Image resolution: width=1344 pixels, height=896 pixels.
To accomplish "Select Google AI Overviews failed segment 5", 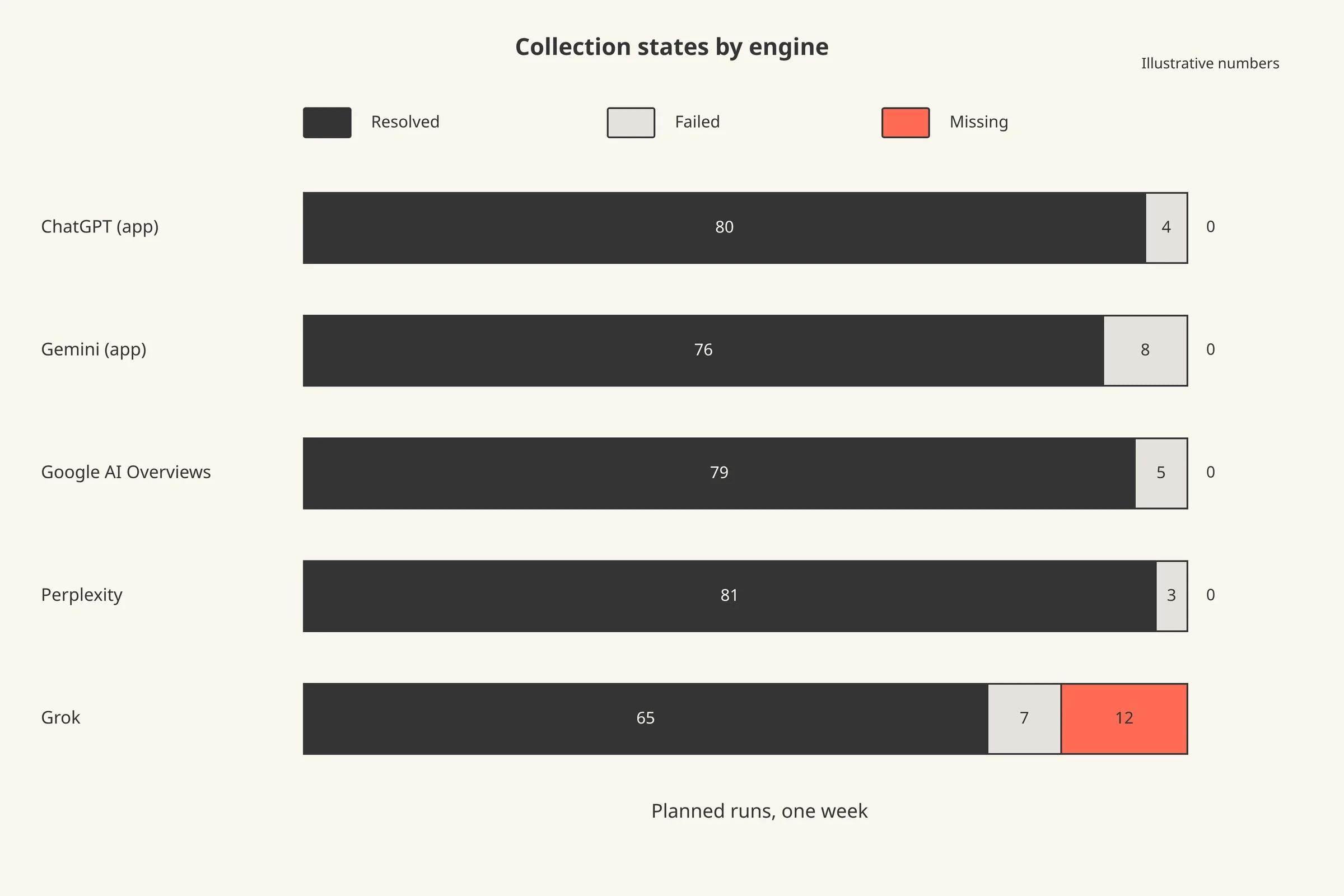I will pos(1161,474).
